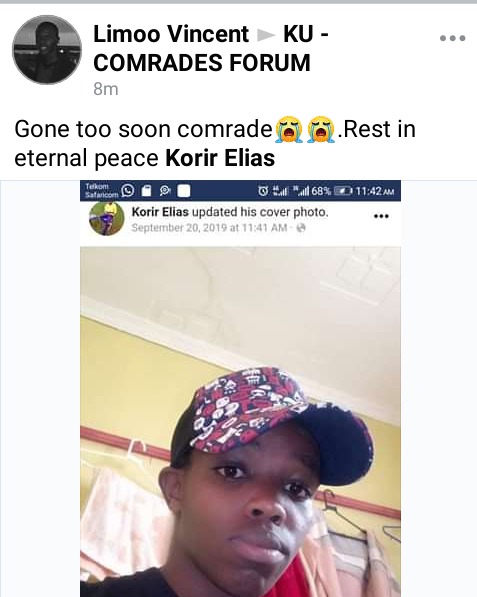Image resolution: width=477 pixels, height=597 pixels.
Task: Tap the alarm clock status icon
Action: click(x=263, y=191)
